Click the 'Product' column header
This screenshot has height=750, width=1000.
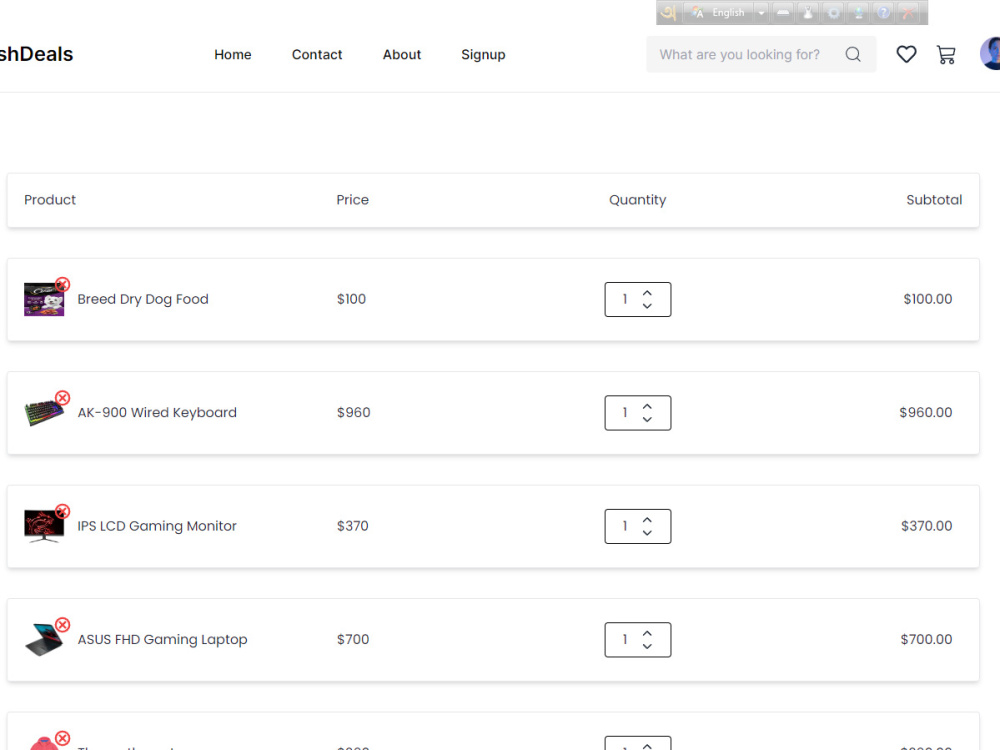pos(50,200)
